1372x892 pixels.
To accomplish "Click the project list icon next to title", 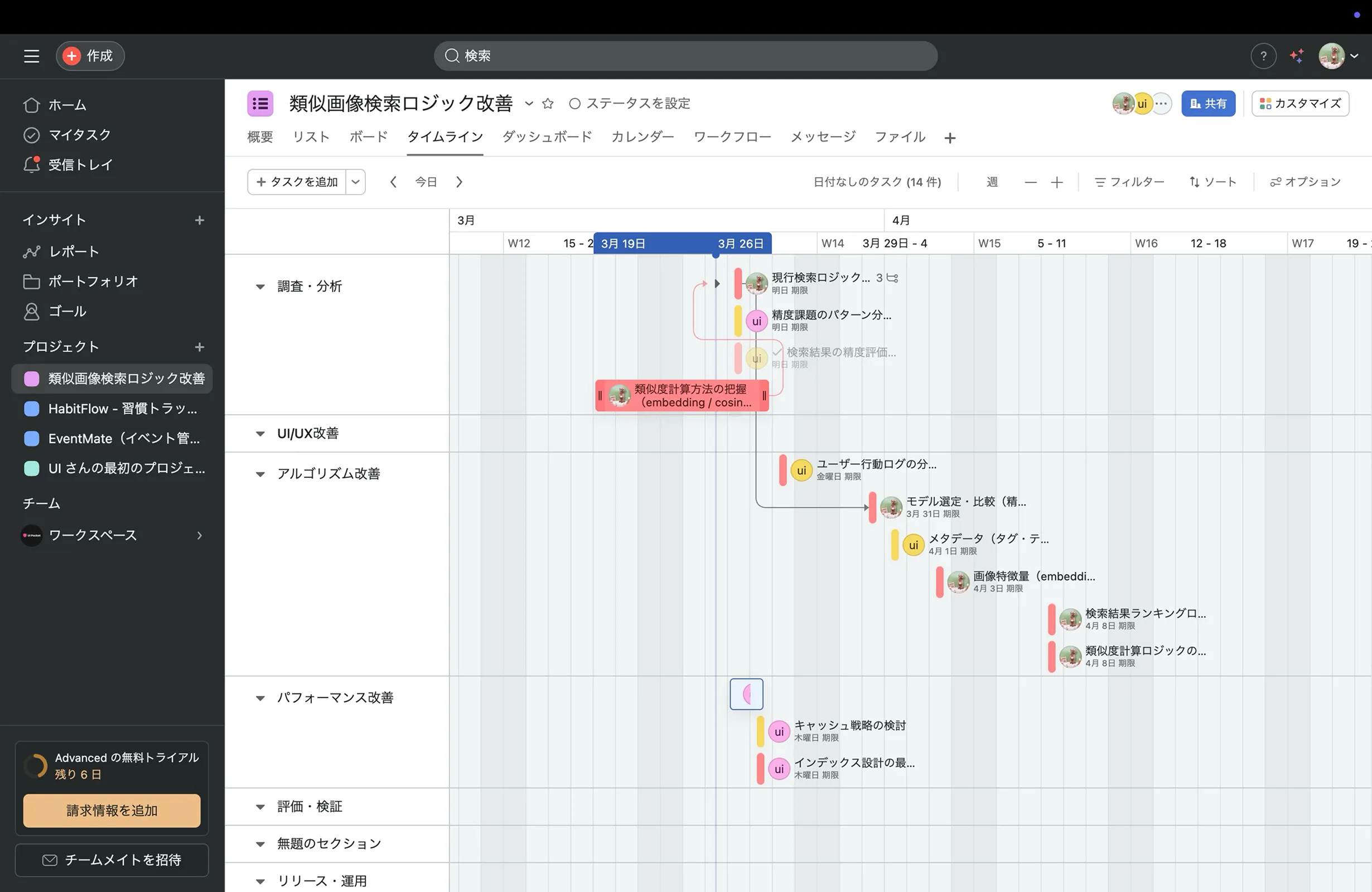I will pyautogui.click(x=260, y=104).
